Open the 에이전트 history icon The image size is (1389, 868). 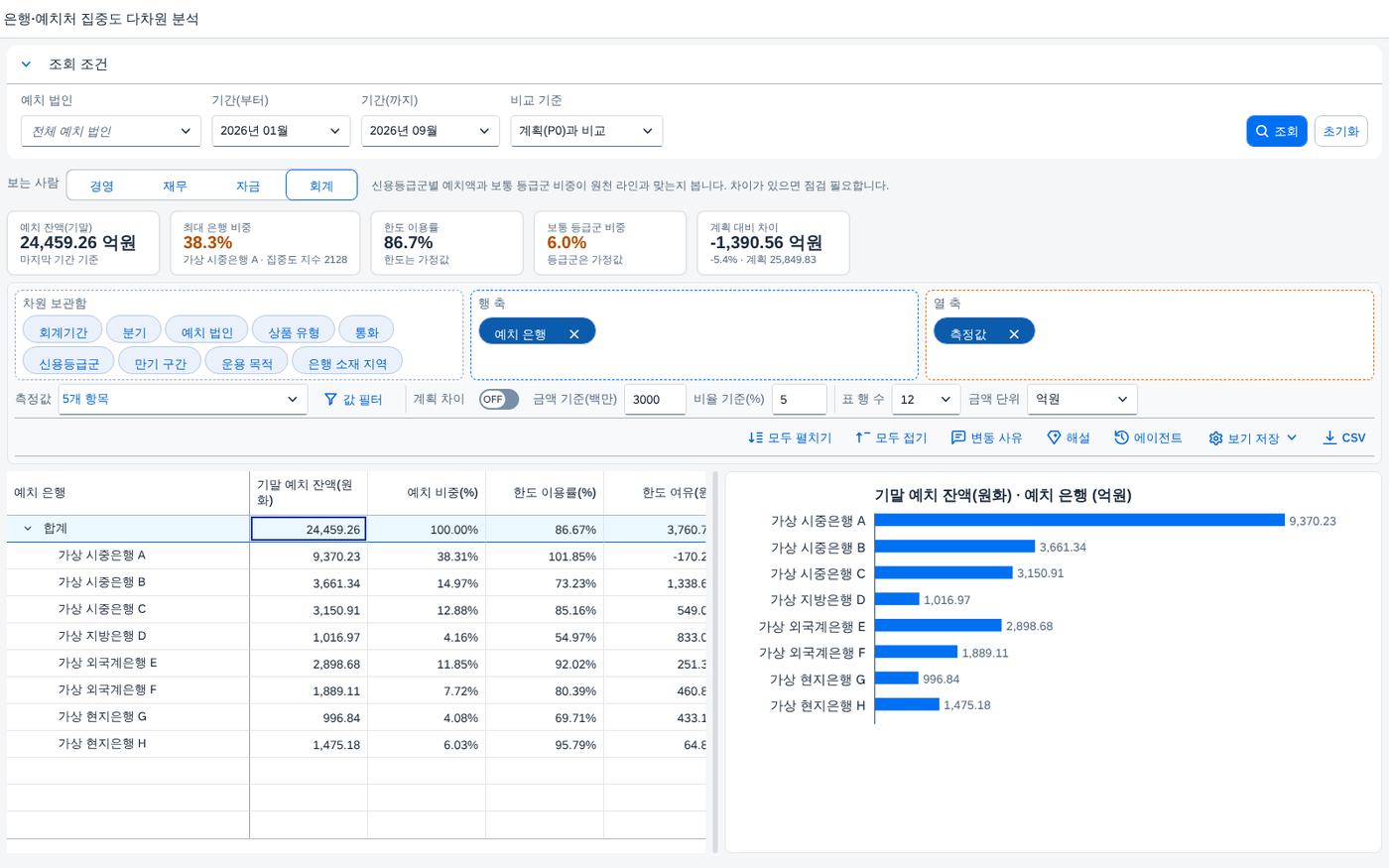pyautogui.click(x=1122, y=437)
